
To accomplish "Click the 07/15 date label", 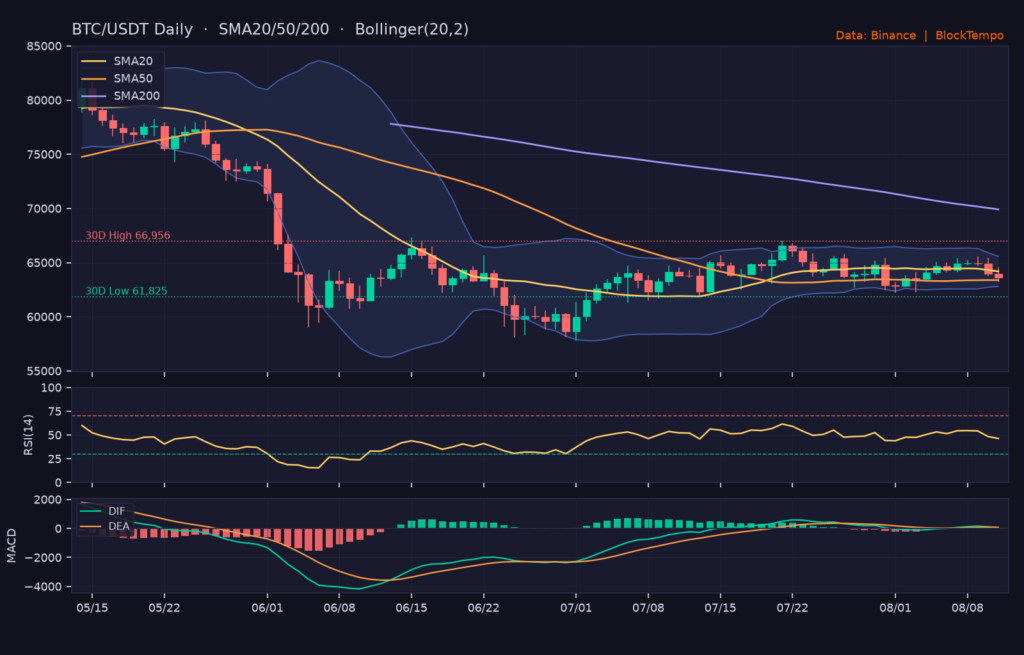I will tap(720, 608).
